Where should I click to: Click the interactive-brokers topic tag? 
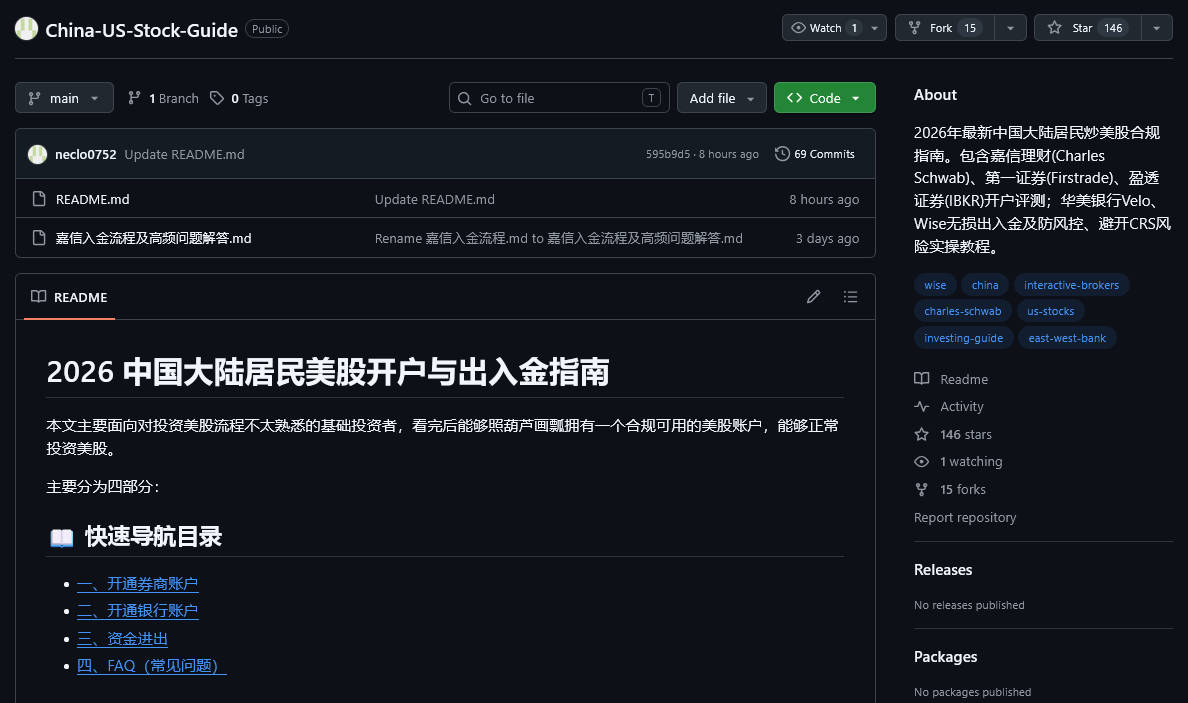click(1071, 285)
